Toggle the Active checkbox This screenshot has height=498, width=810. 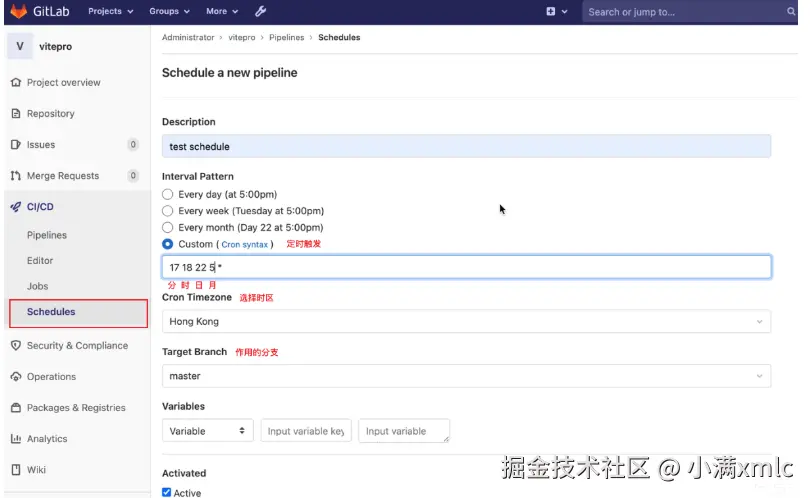pos(166,492)
